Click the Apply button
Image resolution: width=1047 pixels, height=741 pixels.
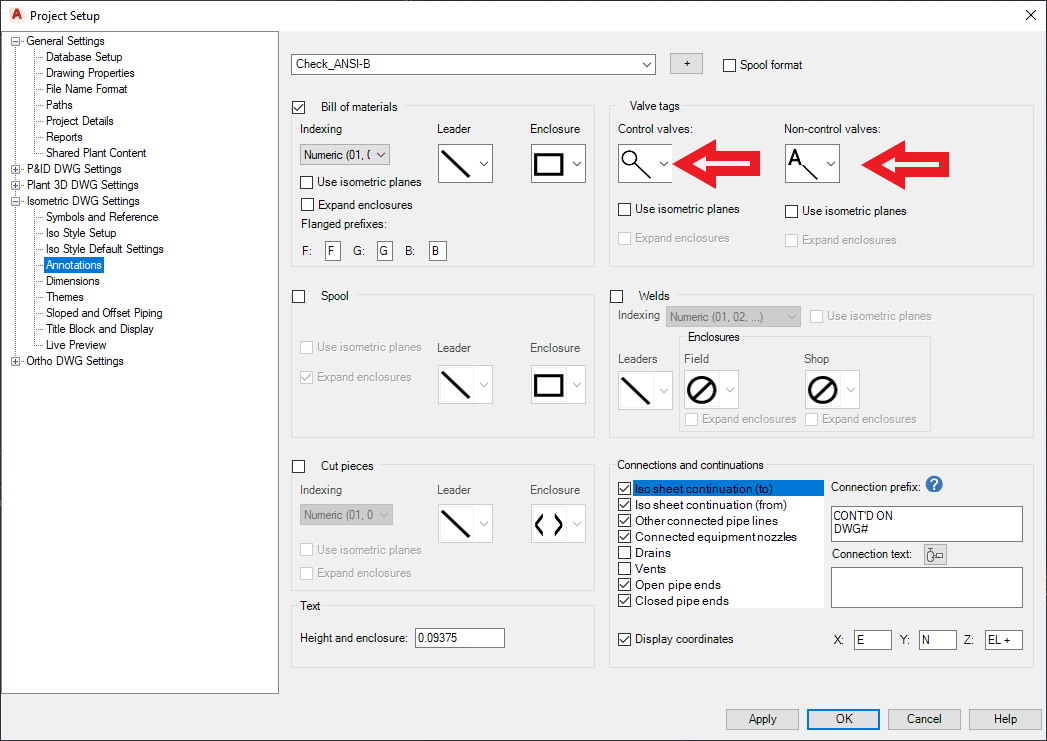pyautogui.click(x=762, y=719)
